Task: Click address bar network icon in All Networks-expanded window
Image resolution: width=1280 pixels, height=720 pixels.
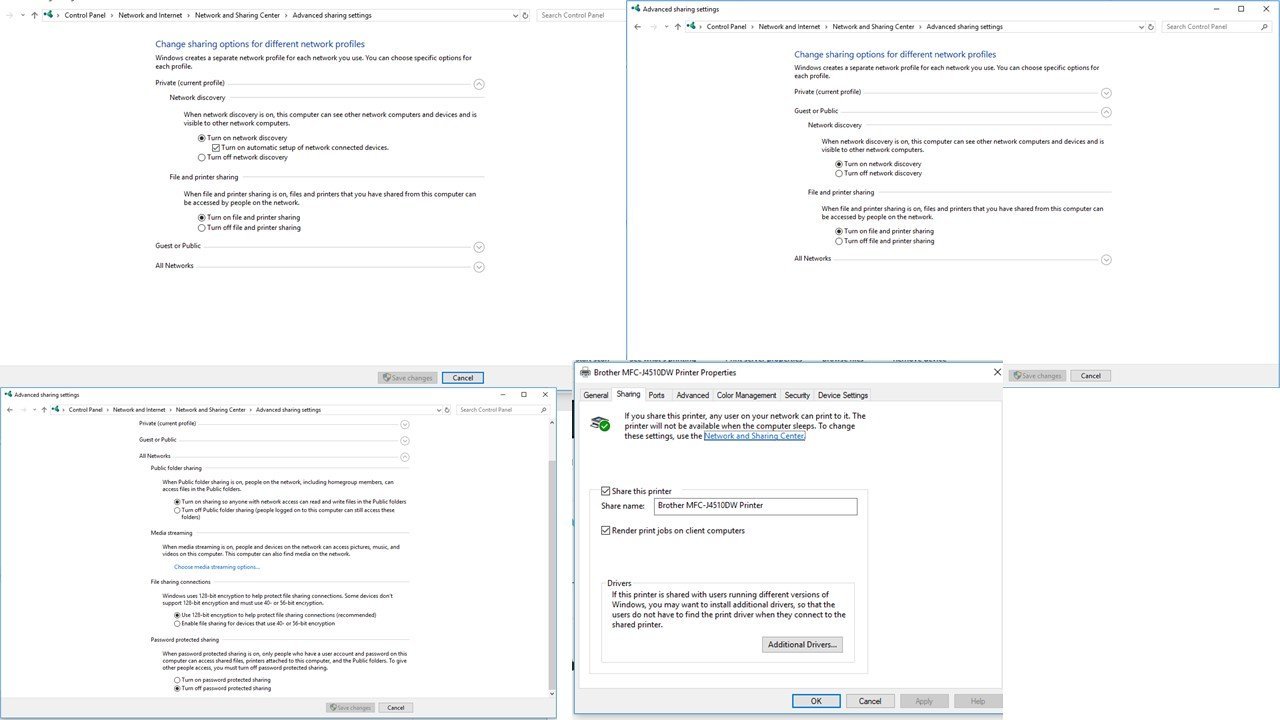Action: pyautogui.click(x=55, y=410)
